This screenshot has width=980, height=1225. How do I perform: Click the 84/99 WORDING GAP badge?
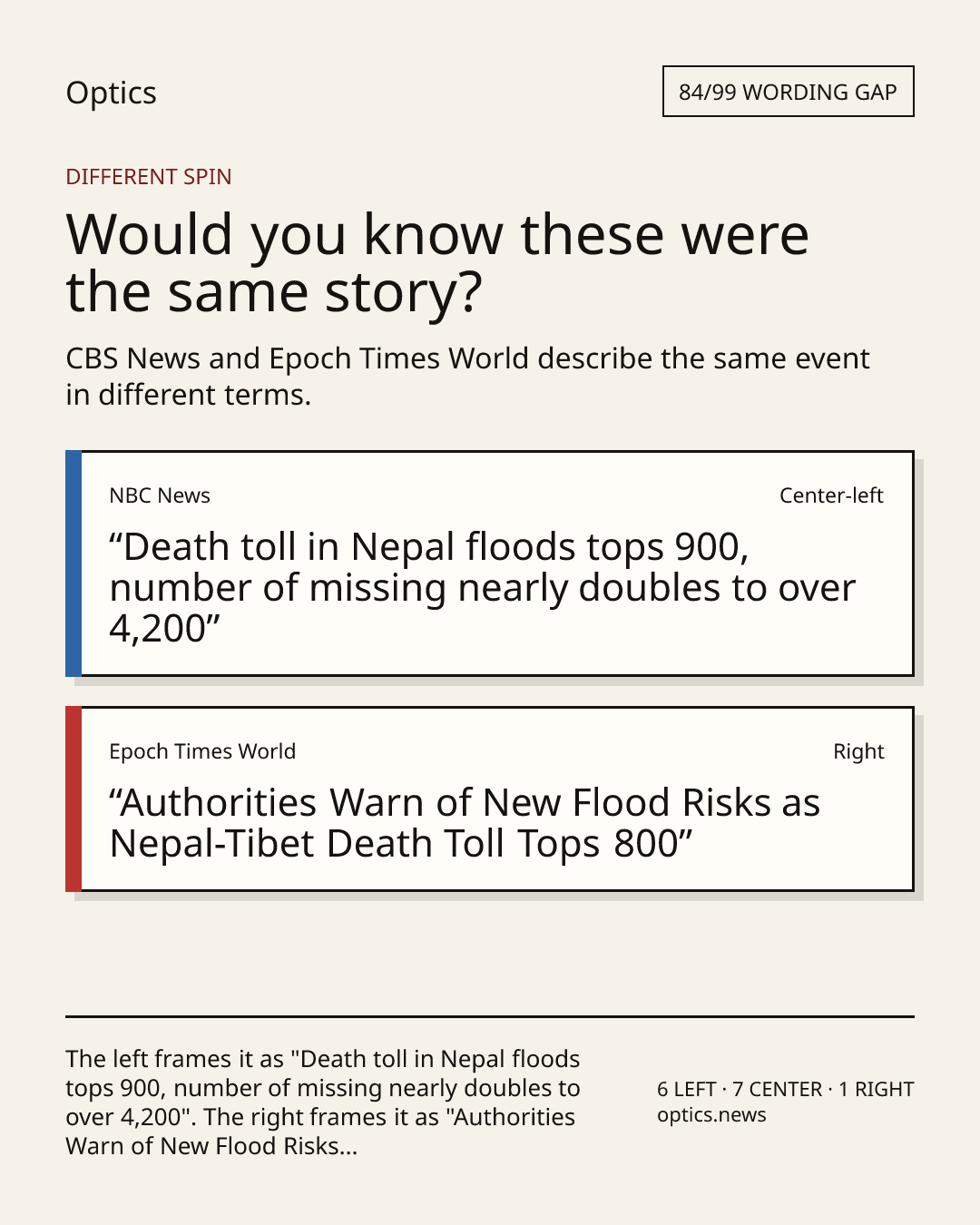788,92
